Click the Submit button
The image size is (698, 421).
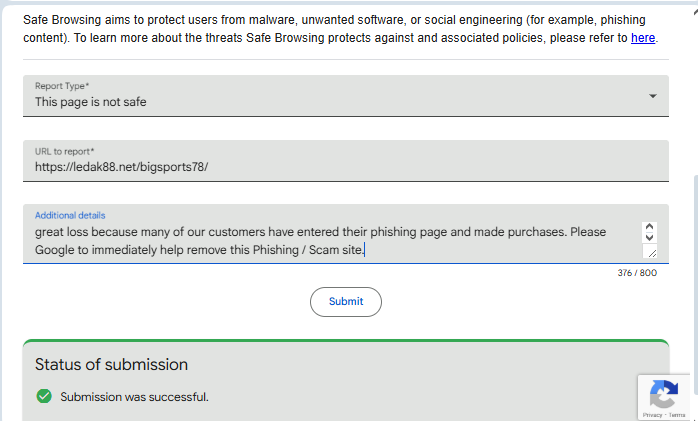[x=346, y=302]
